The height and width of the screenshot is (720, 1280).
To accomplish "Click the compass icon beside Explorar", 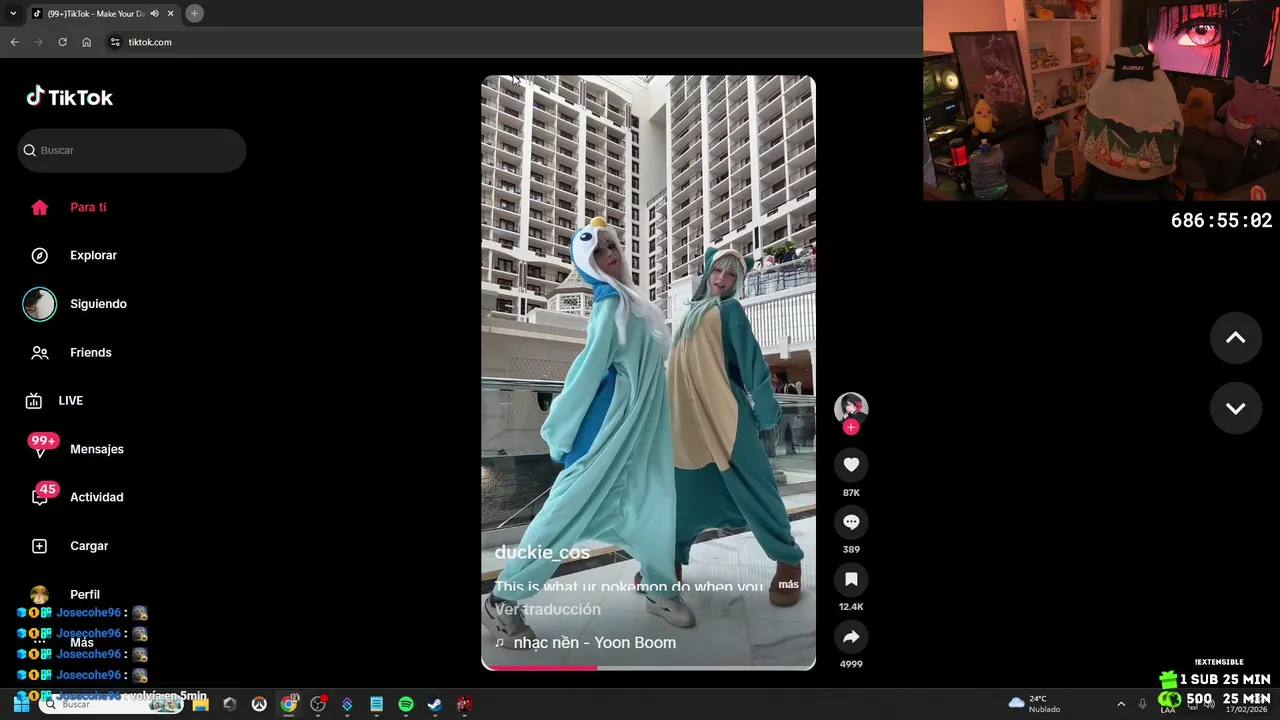I will (40, 255).
